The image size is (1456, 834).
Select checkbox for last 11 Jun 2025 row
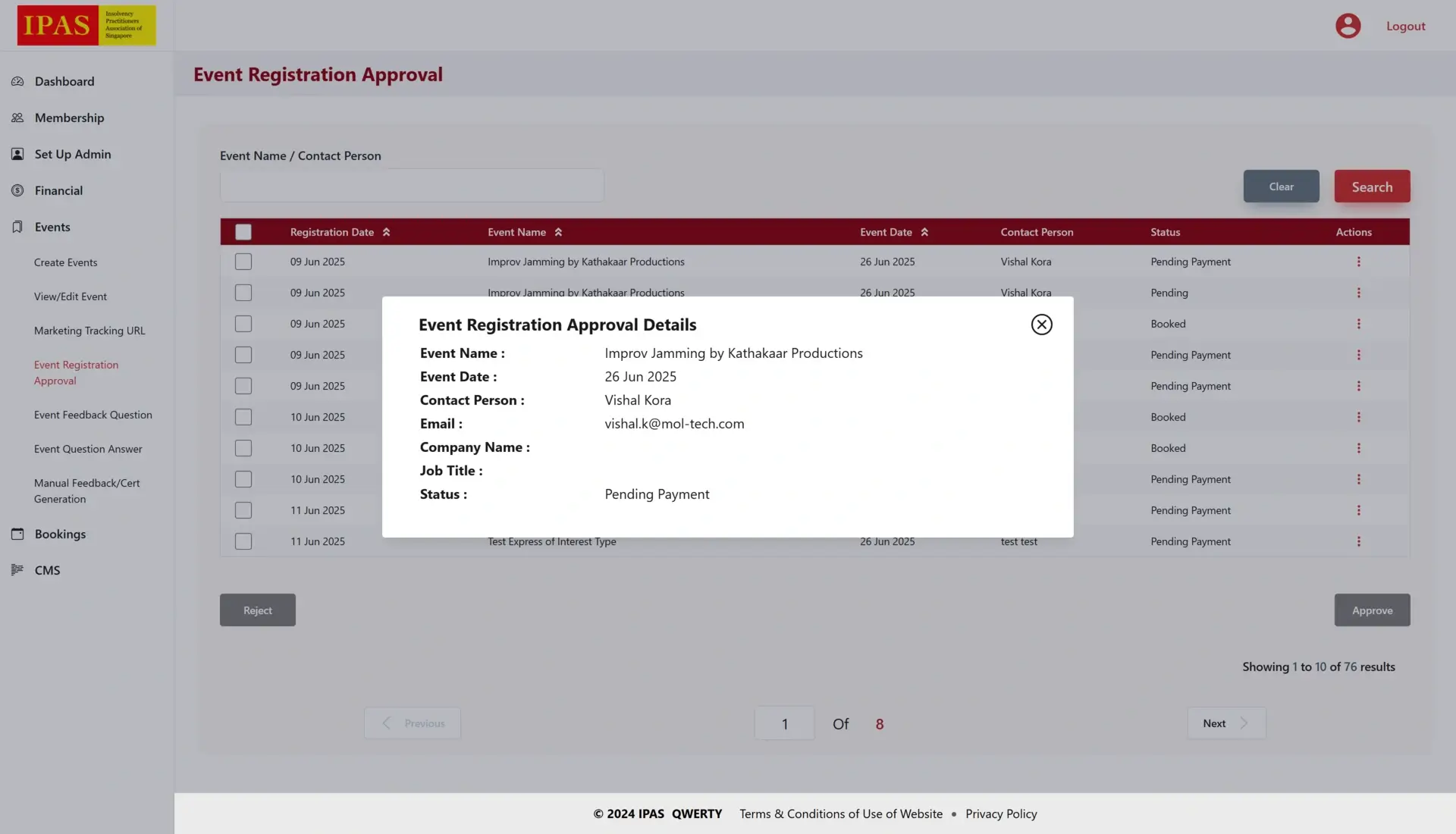[x=243, y=541]
